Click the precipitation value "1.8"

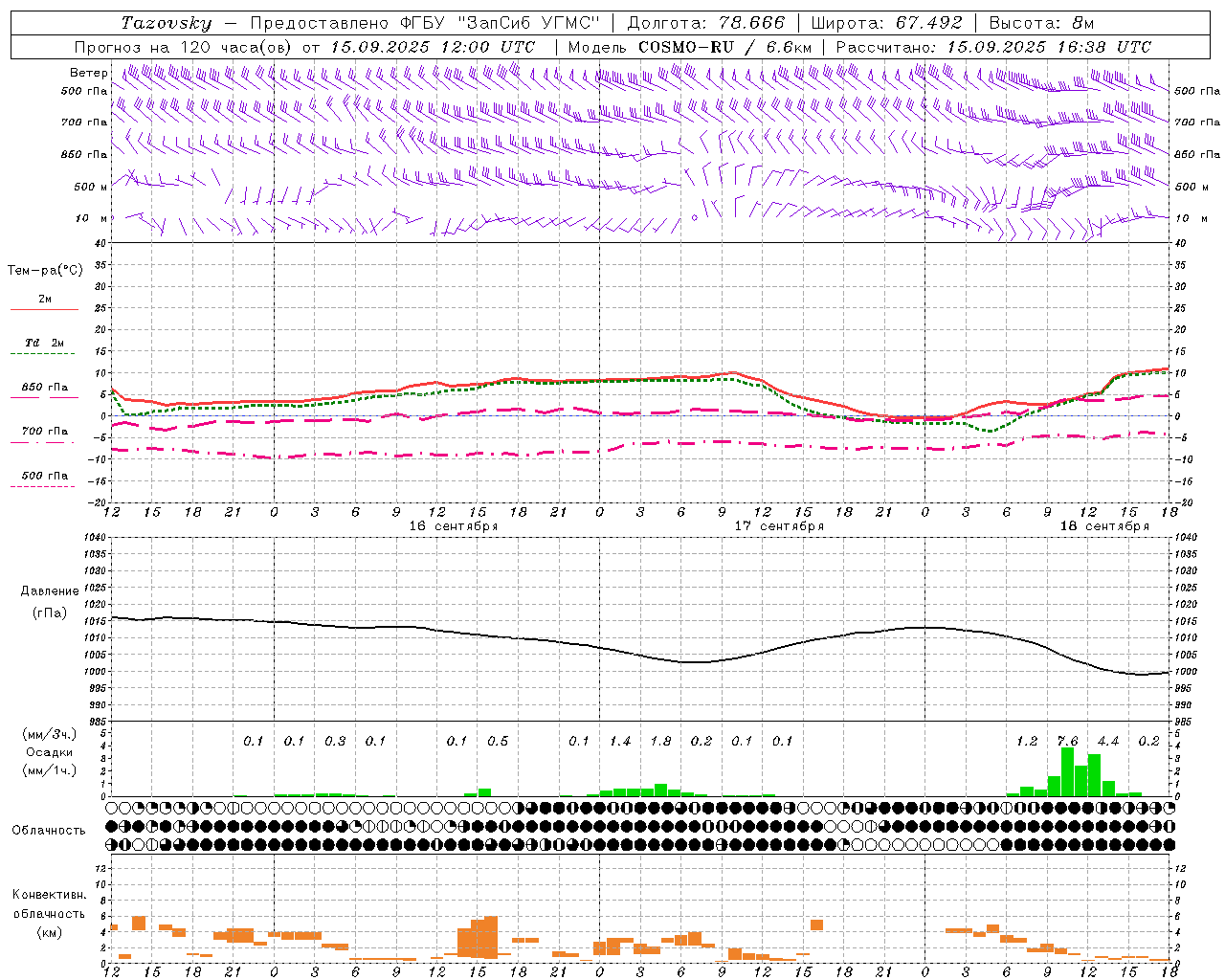tap(660, 742)
